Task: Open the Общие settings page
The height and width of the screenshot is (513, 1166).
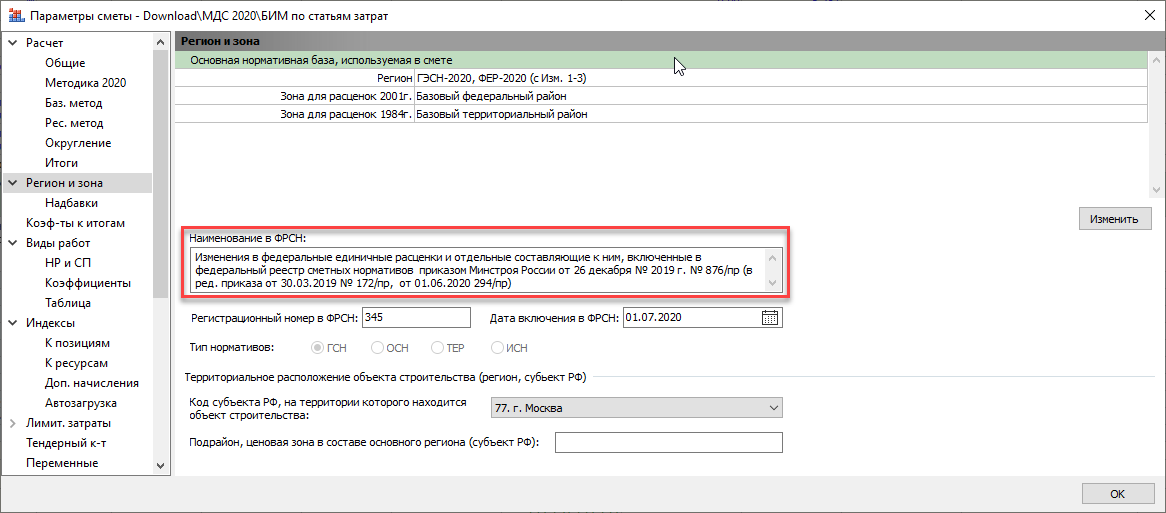Action: click(x=65, y=63)
